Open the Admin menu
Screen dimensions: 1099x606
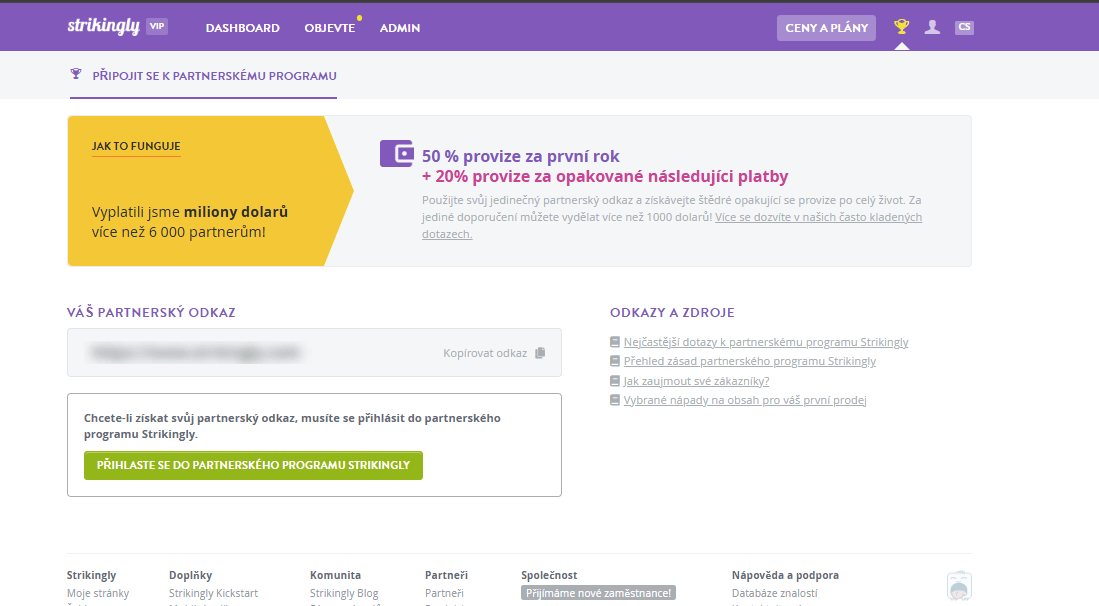pos(400,28)
